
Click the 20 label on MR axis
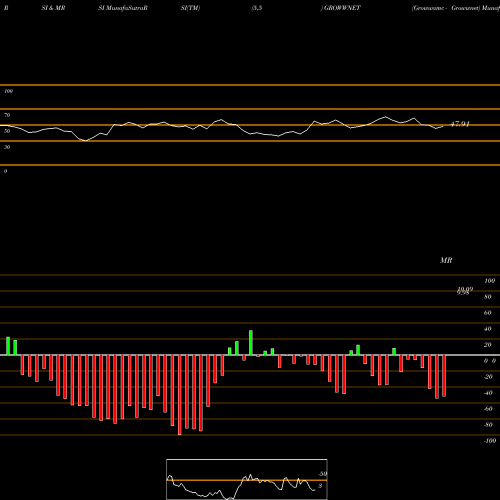click(488, 345)
